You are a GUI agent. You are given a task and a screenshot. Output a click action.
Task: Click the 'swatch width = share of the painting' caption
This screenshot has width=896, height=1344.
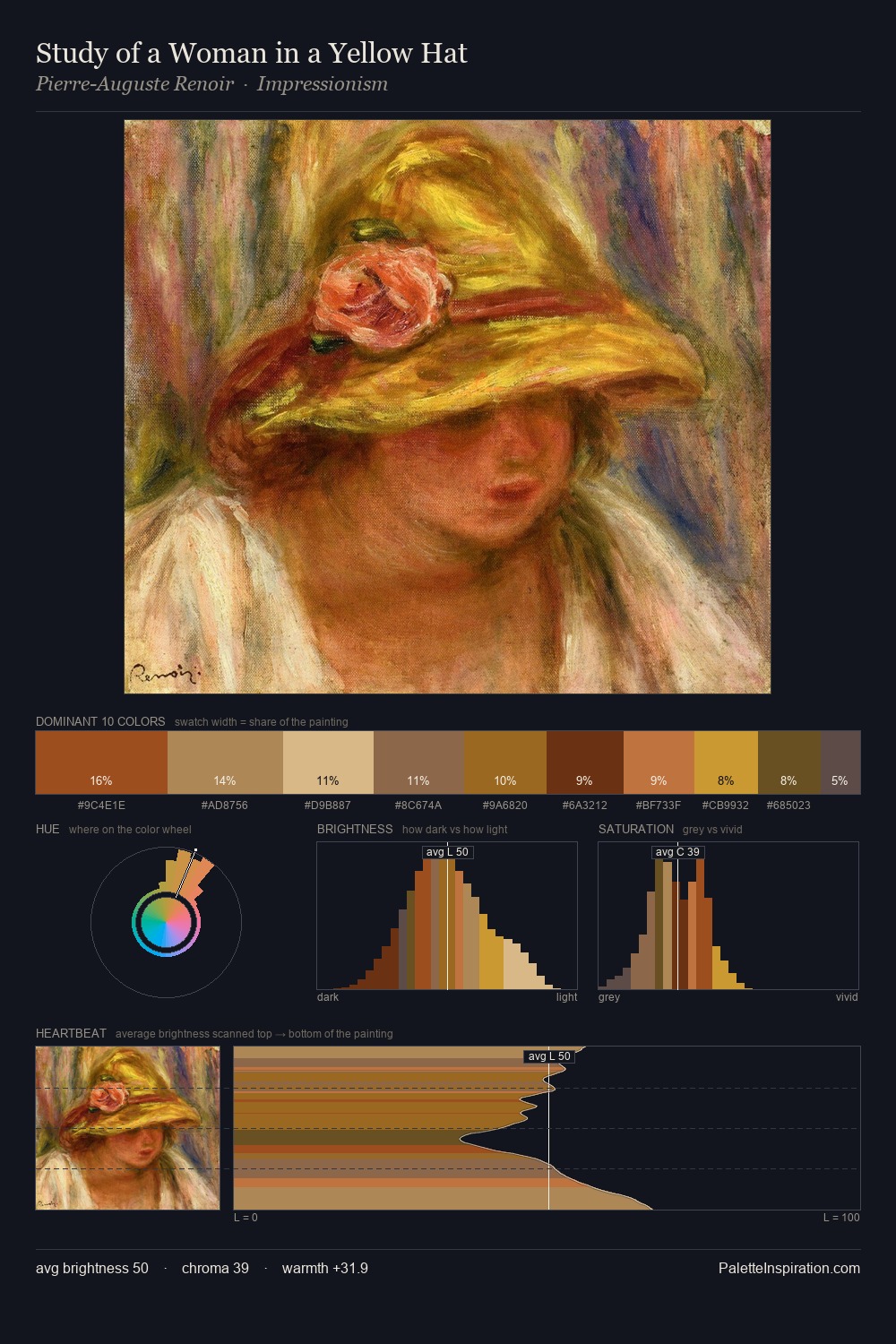point(262,722)
